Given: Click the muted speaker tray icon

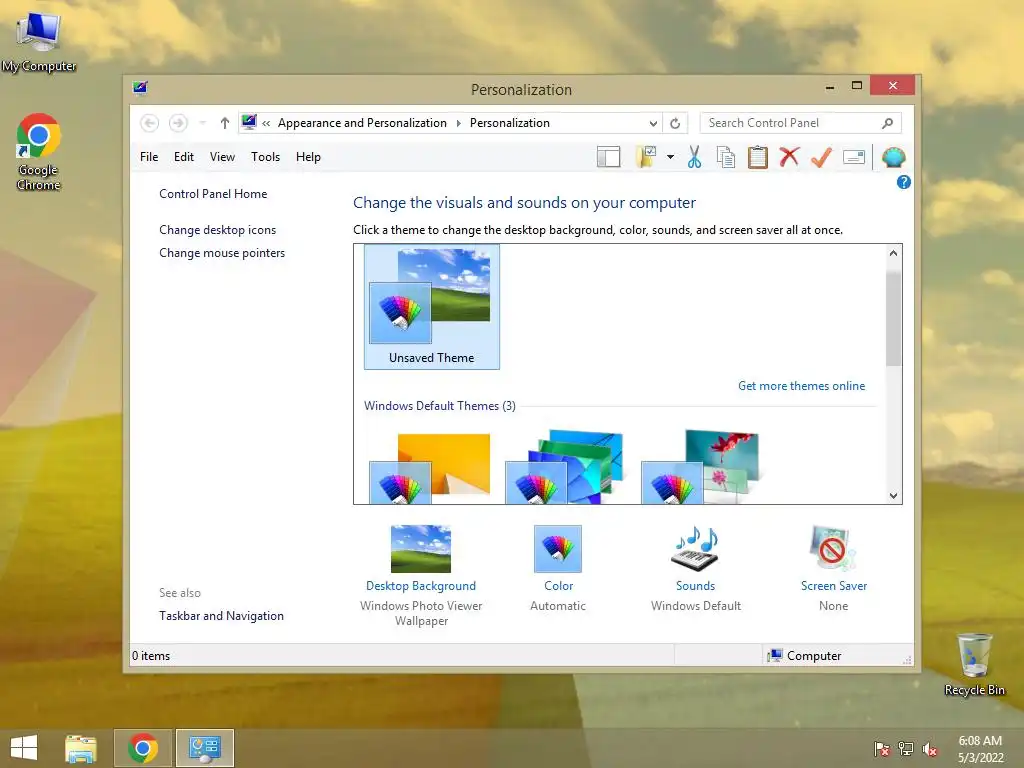Looking at the screenshot, I should (930, 749).
